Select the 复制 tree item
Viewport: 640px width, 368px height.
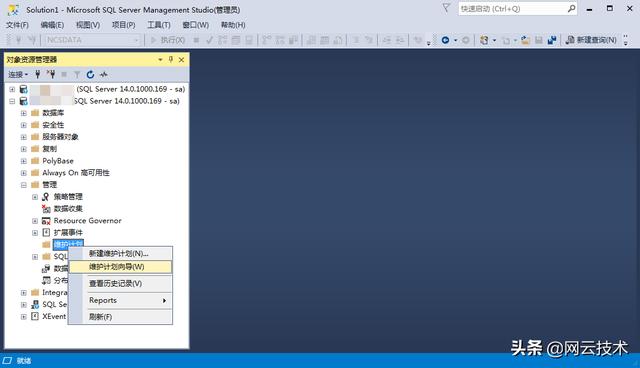pyautogui.click(x=49, y=149)
